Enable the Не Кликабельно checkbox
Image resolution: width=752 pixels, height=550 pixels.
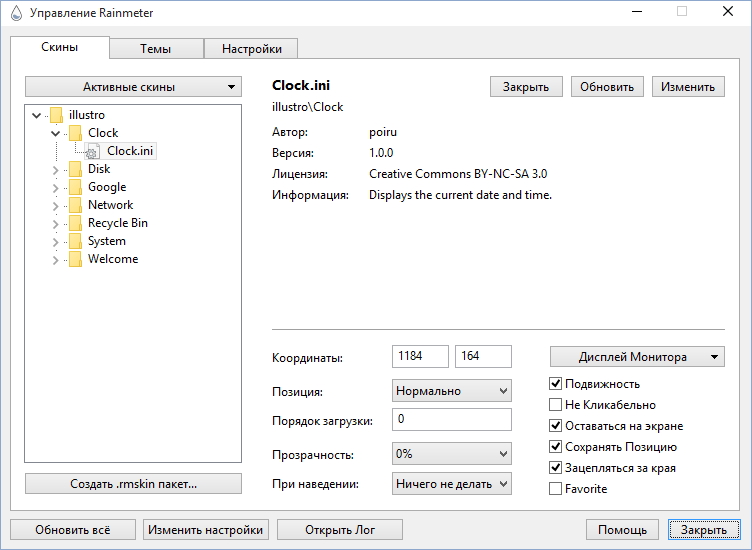click(x=555, y=405)
